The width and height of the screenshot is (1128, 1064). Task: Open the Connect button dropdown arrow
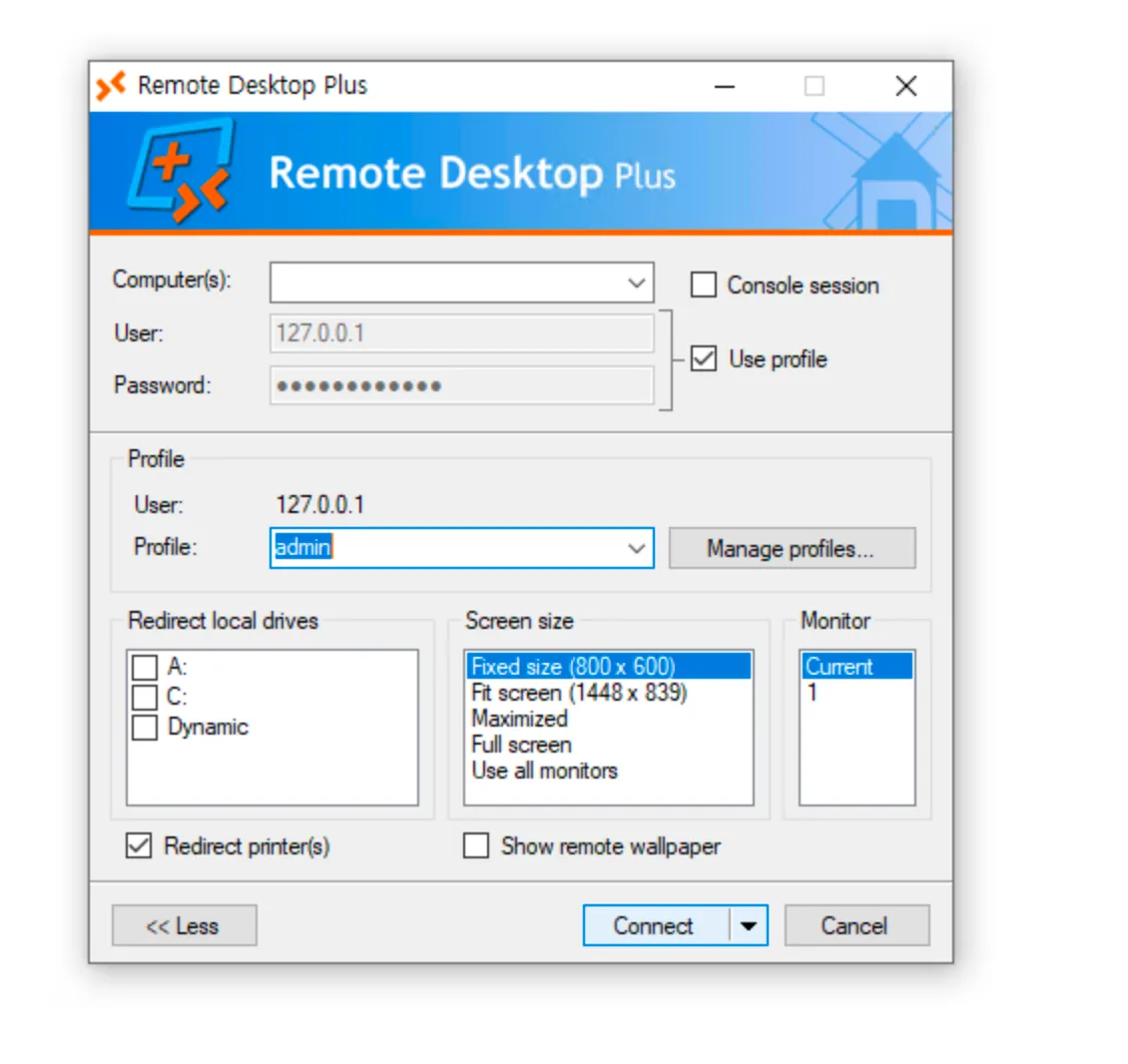[748, 925]
